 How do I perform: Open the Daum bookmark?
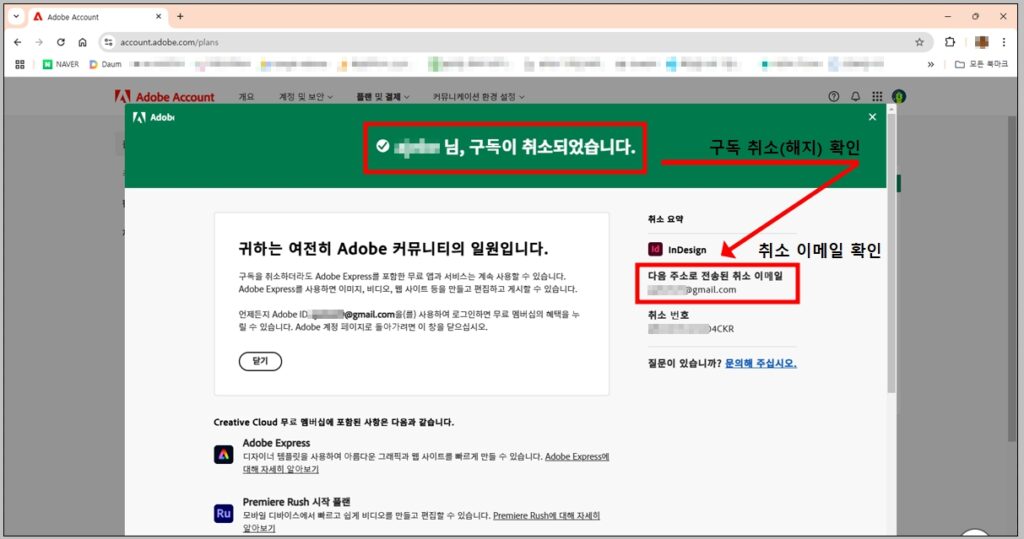click(106, 64)
